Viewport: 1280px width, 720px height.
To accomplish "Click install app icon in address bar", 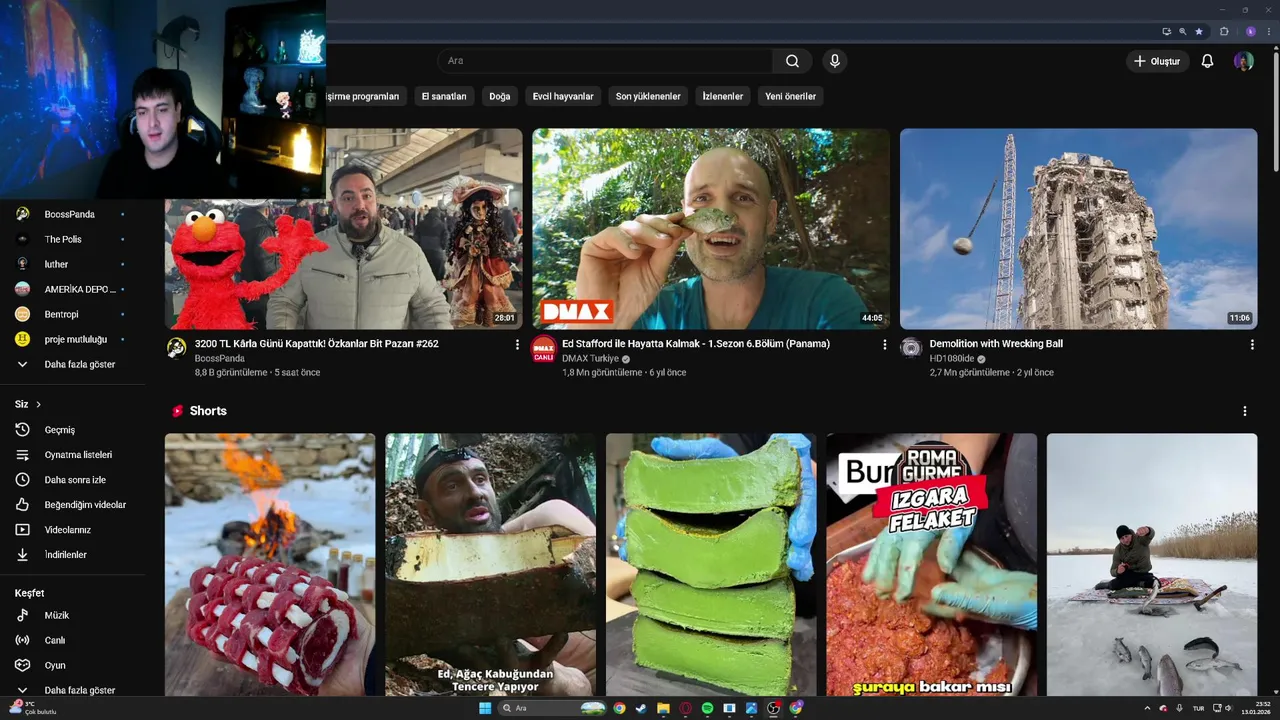I will (x=1166, y=31).
